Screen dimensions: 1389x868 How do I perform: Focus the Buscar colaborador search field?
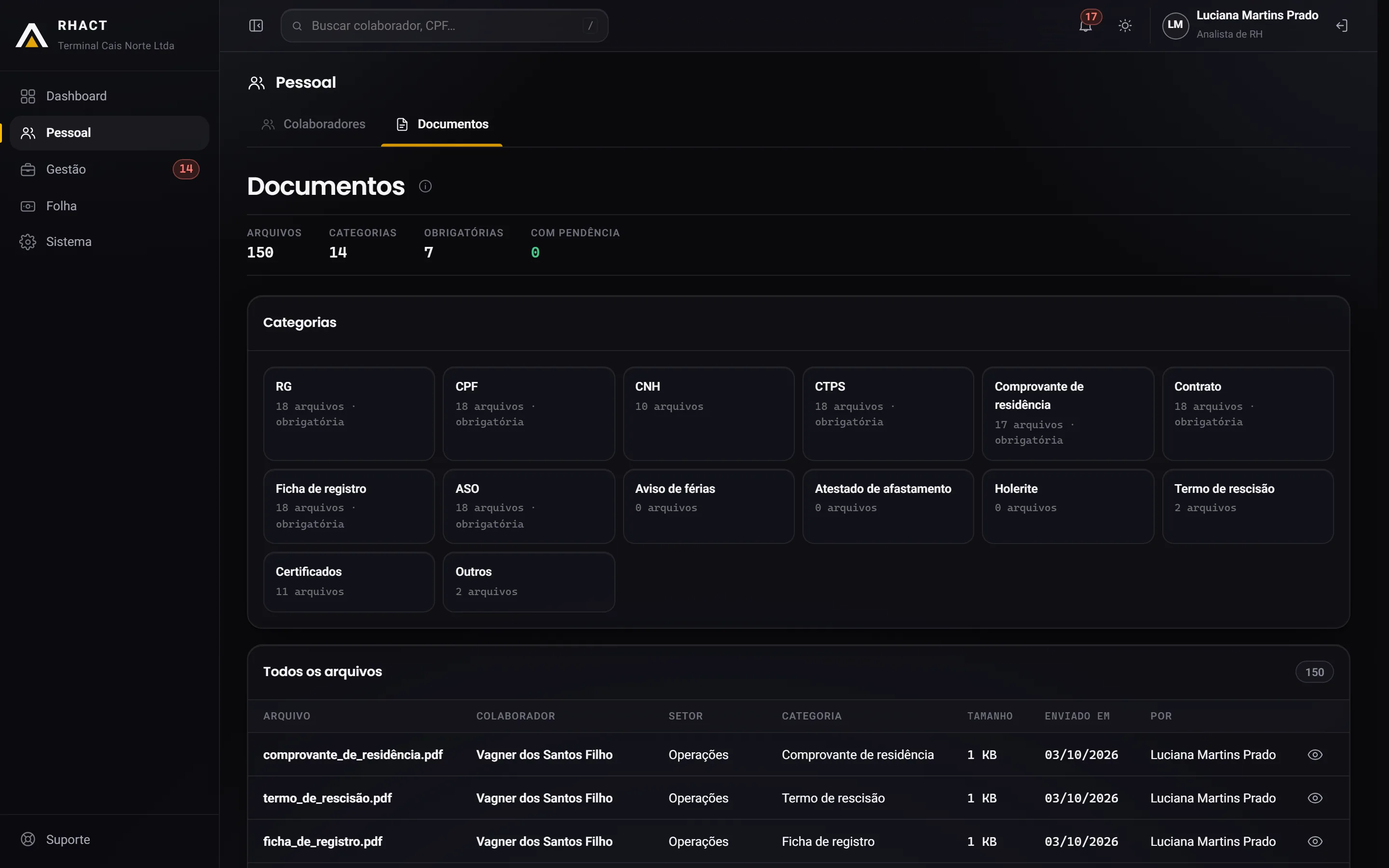point(444,26)
